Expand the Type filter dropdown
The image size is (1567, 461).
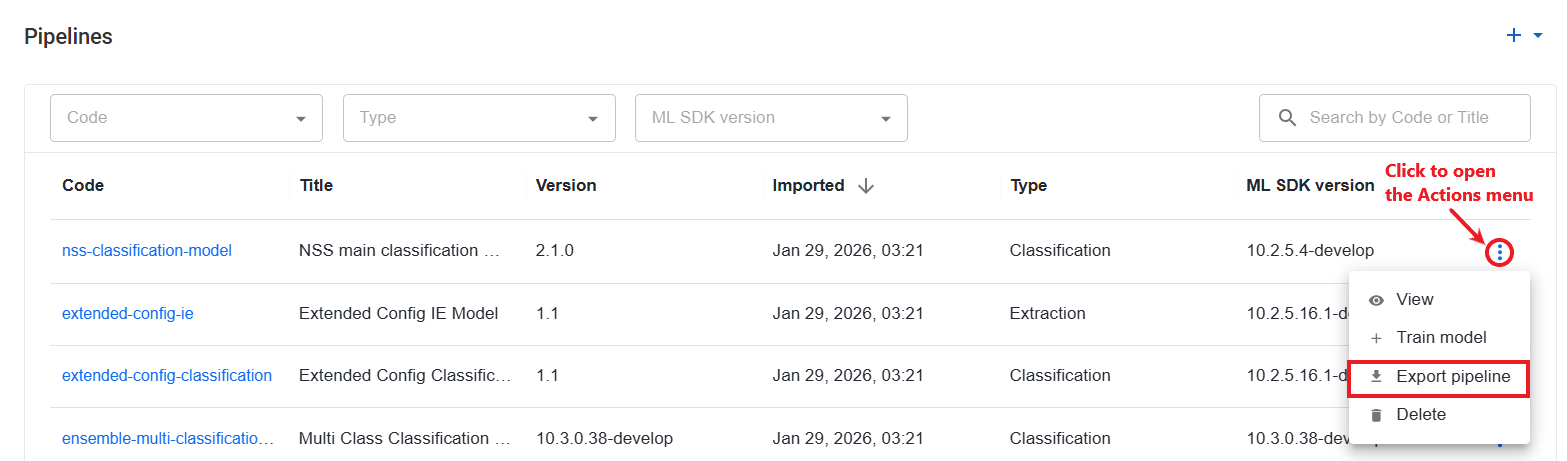coord(479,118)
